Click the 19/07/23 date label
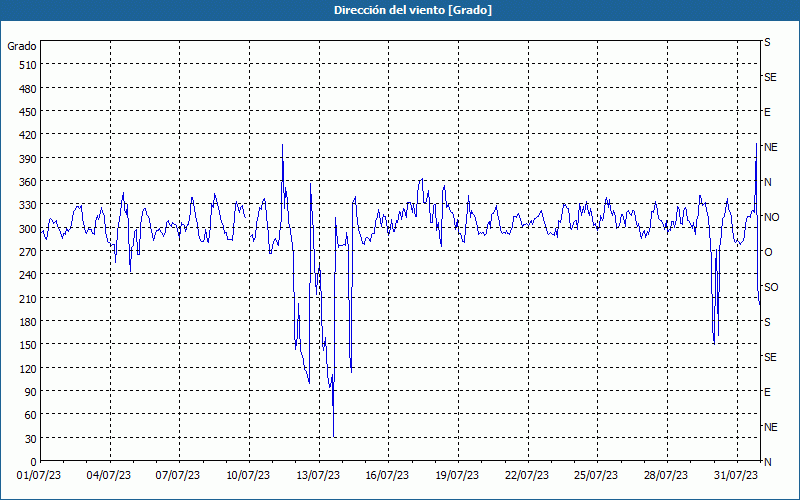The height and width of the screenshot is (500, 800). pyautogui.click(x=457, y=476)
